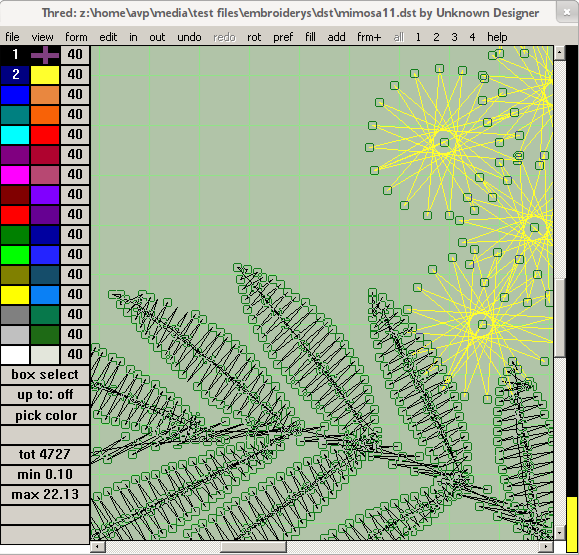Open the edit menu
The image size is (579, 555).
(108, 37)
